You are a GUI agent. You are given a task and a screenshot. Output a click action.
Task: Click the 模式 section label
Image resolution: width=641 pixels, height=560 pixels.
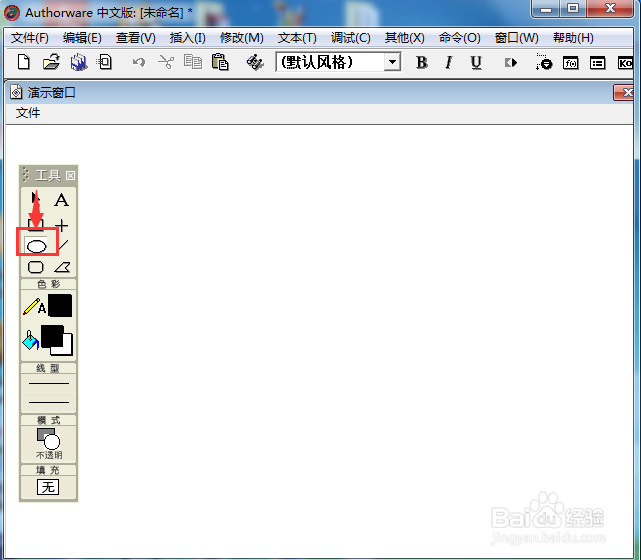pyautogui.click(x=48, y=420)
